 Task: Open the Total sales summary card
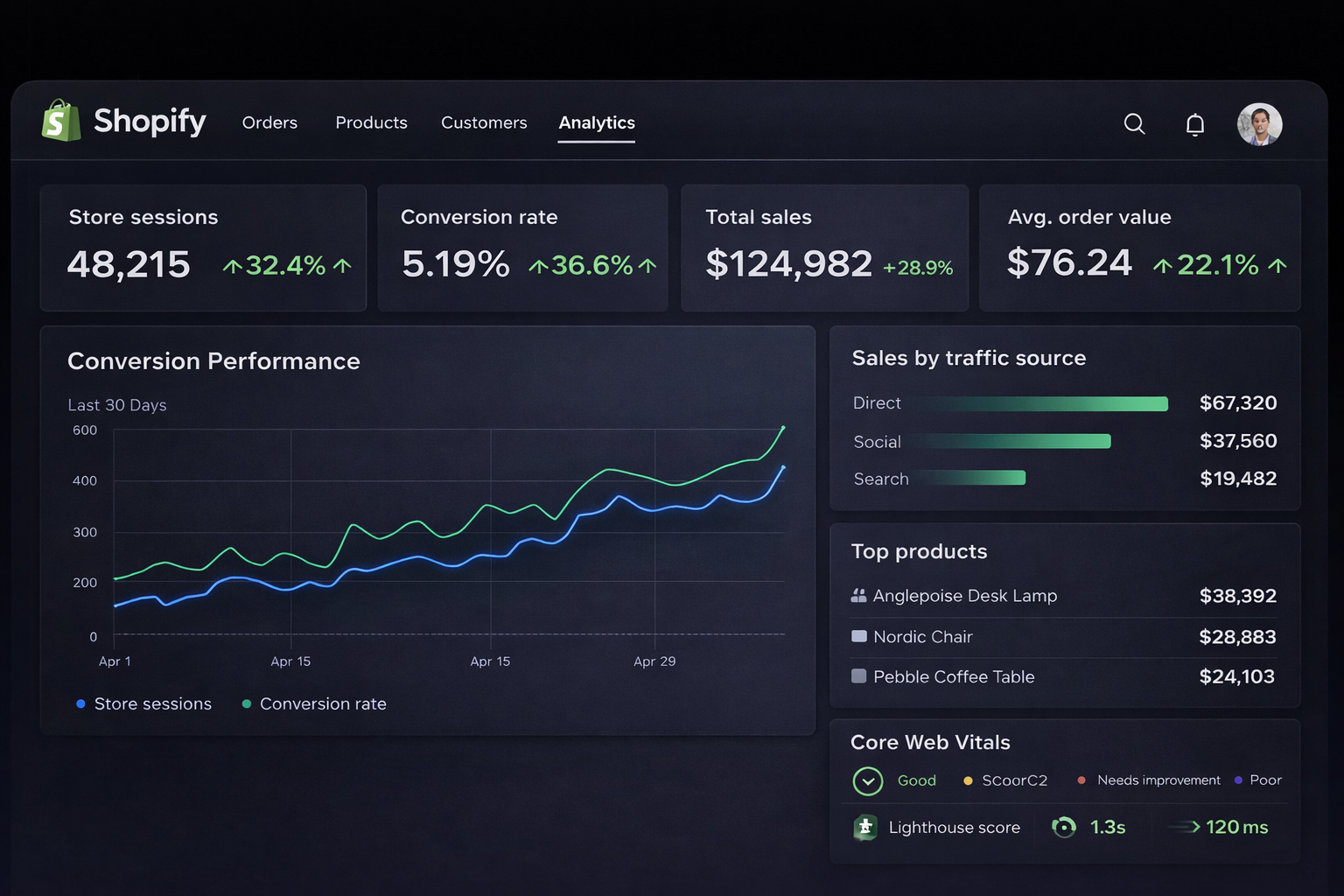(824, 248)
